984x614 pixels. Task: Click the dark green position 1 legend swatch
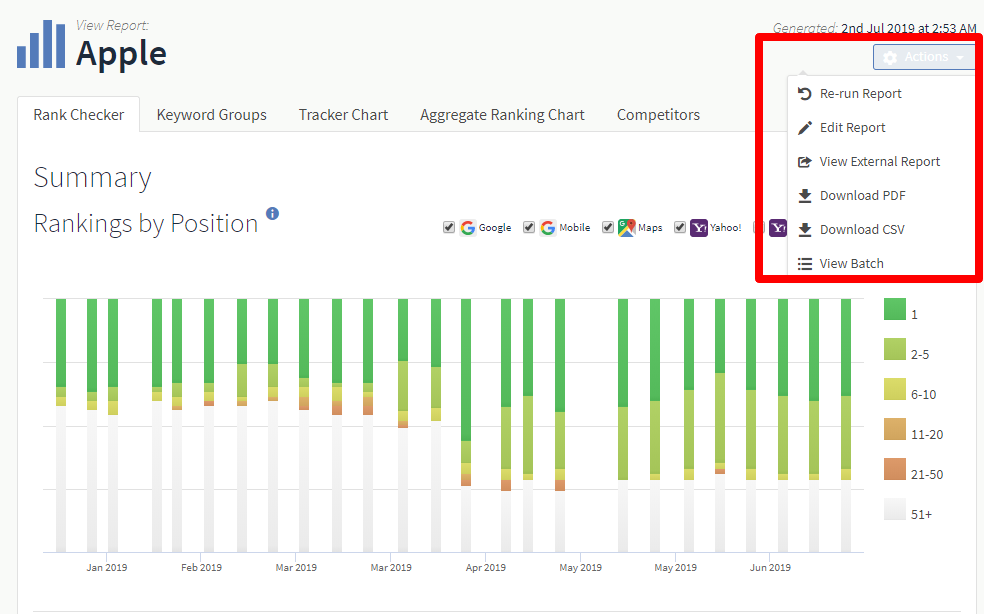(x=895, y=310)
